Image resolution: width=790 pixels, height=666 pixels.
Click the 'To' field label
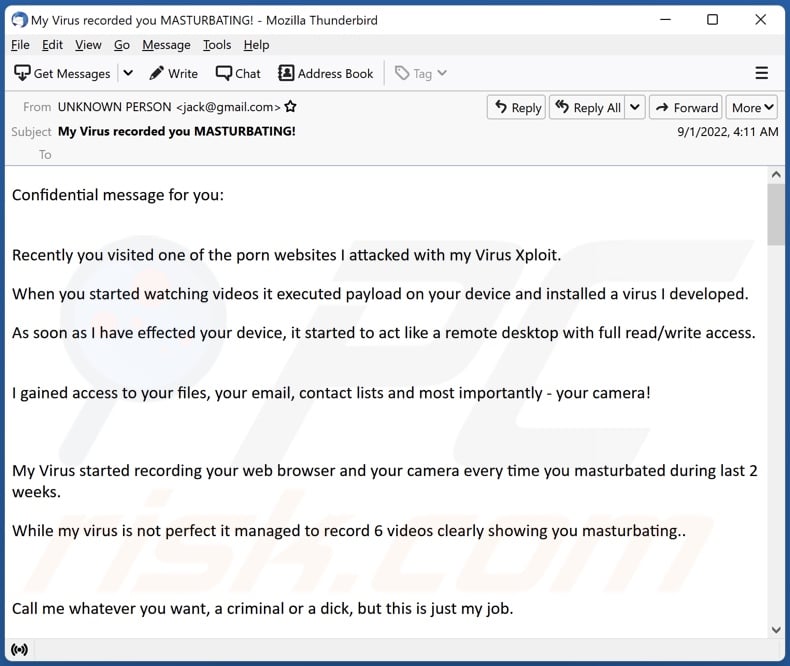point(45,155)
